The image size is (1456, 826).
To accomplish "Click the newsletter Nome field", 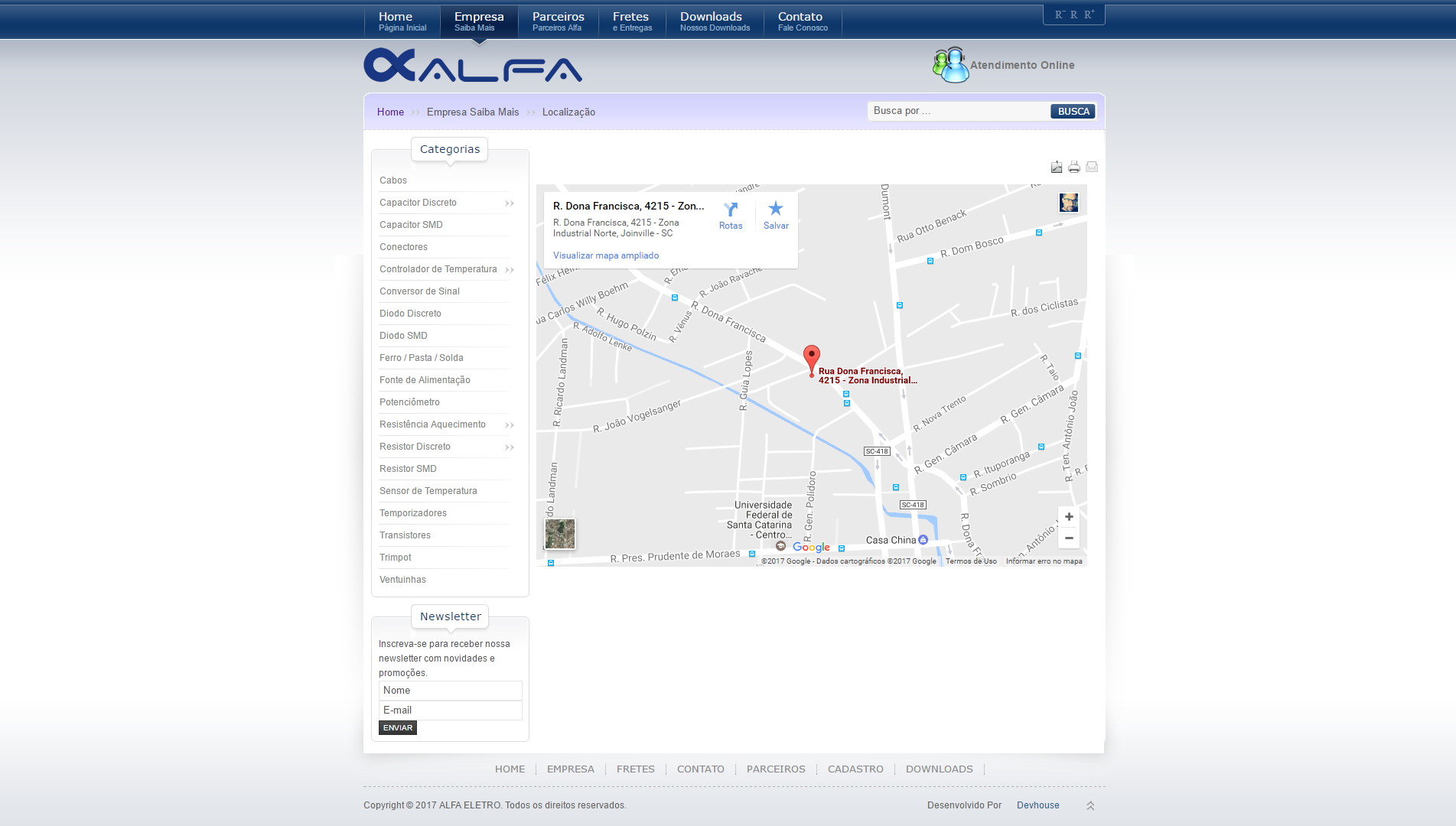I will [x=450, y=691].
